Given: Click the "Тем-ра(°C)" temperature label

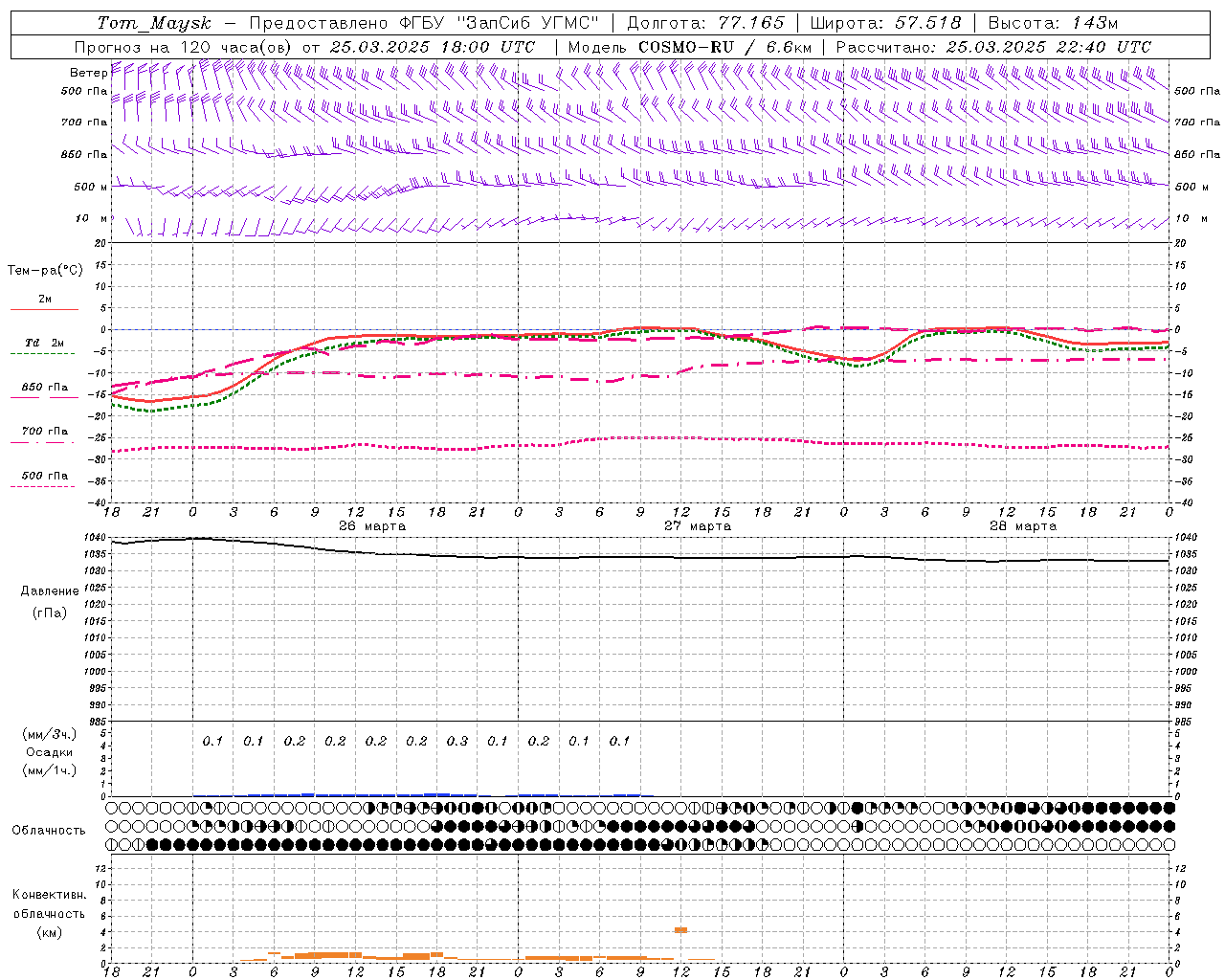Looking at the screenshot, I should 45,271.
